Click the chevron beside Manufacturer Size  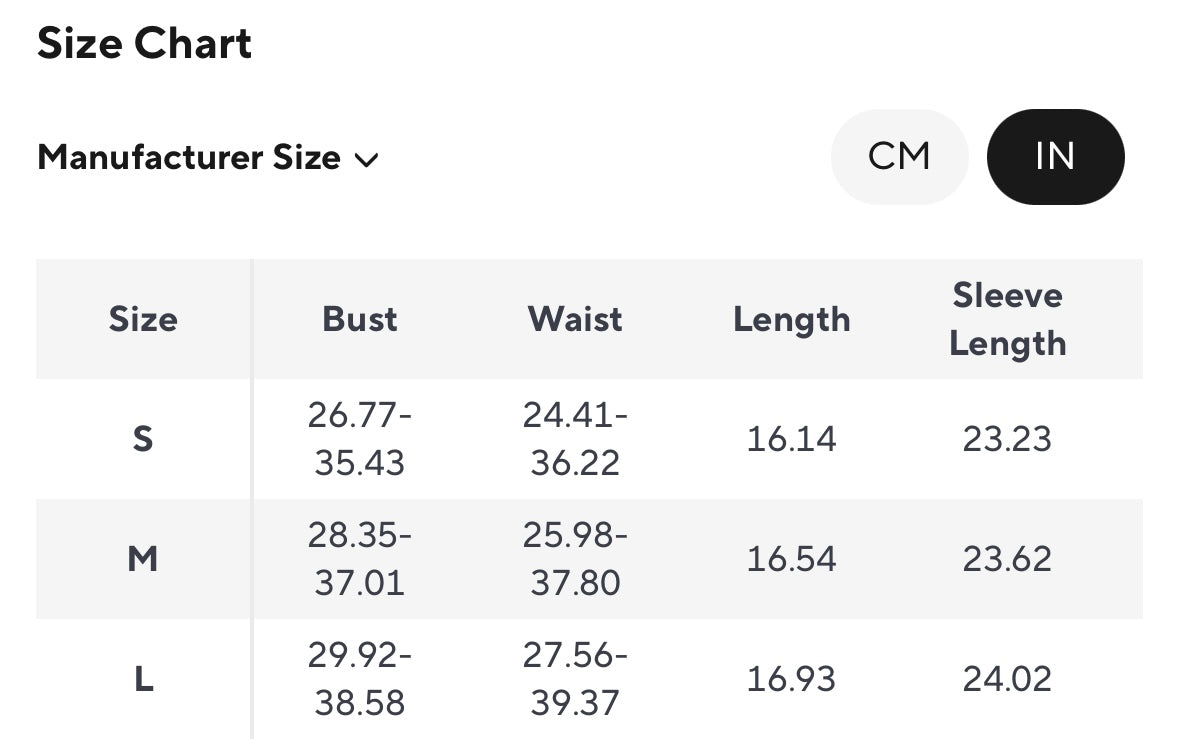[367, 159]
